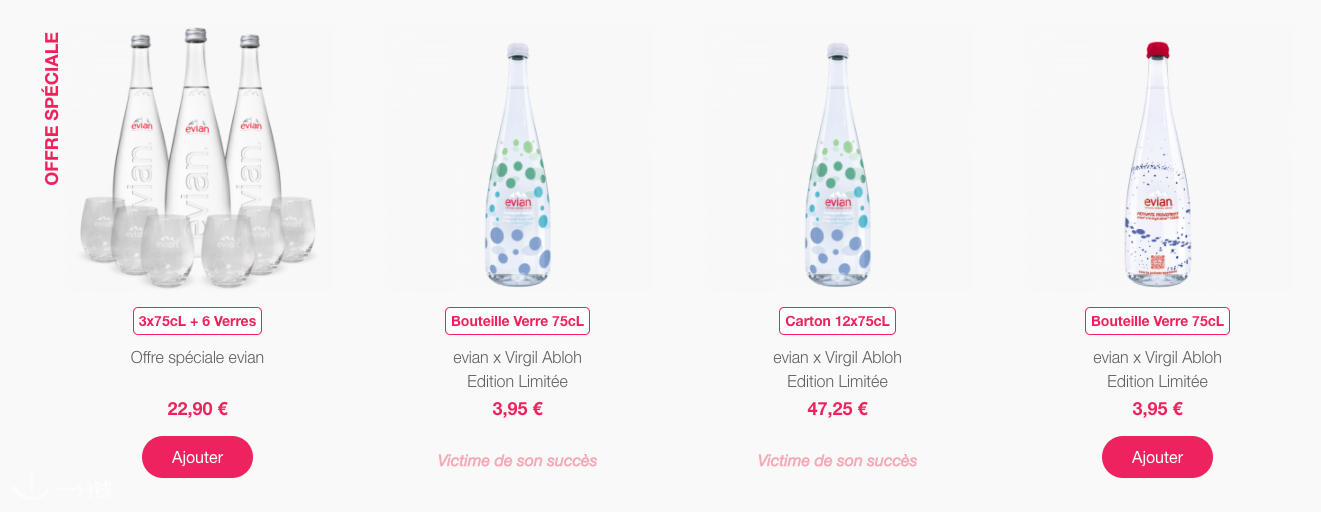This screenshot has height=512, width=1321.
Task: Click the vertical OFFRE SPÉCIALE label
Action: click(52, 109)
